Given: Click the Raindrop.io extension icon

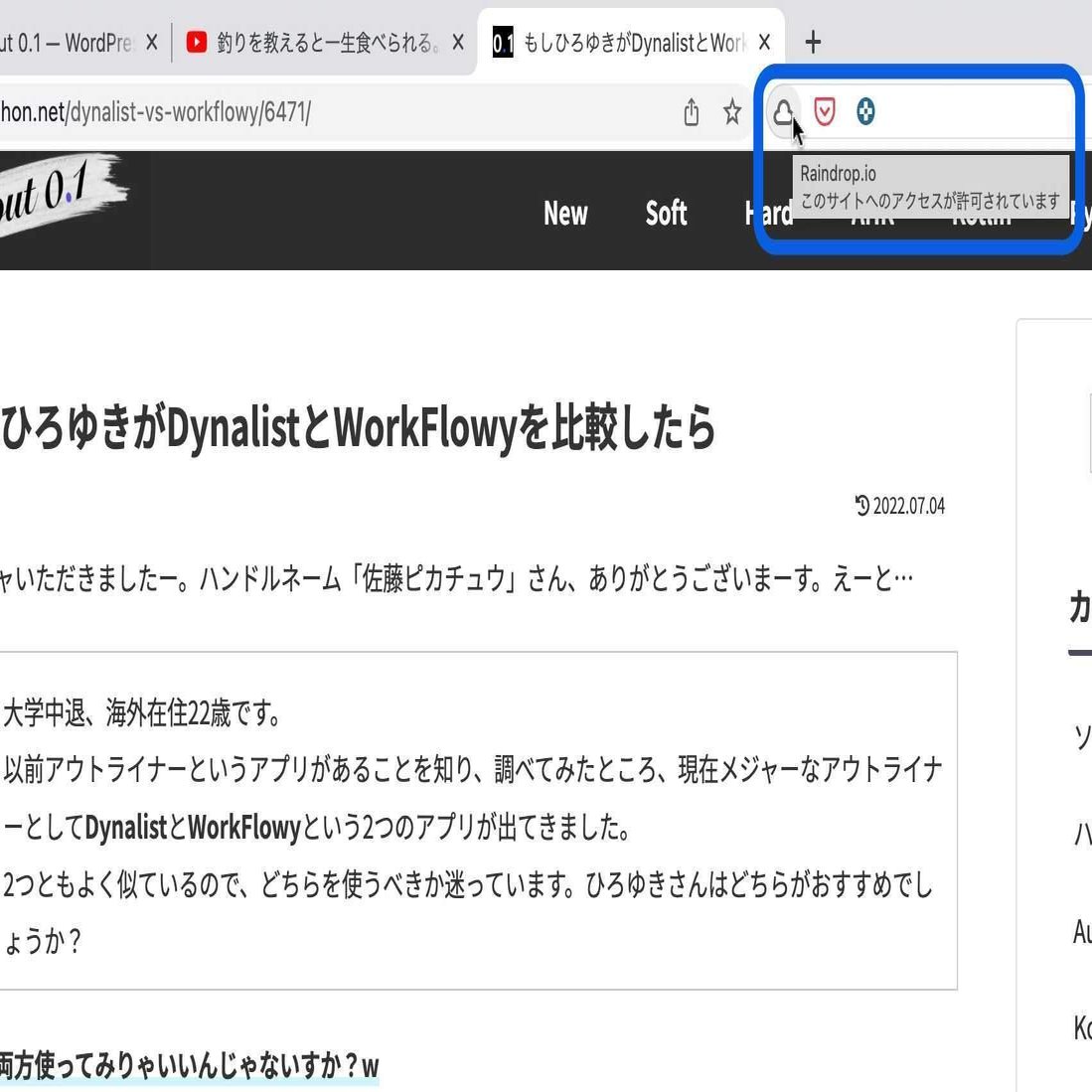Looking at the screenshot, I should (x=784, y=112).
